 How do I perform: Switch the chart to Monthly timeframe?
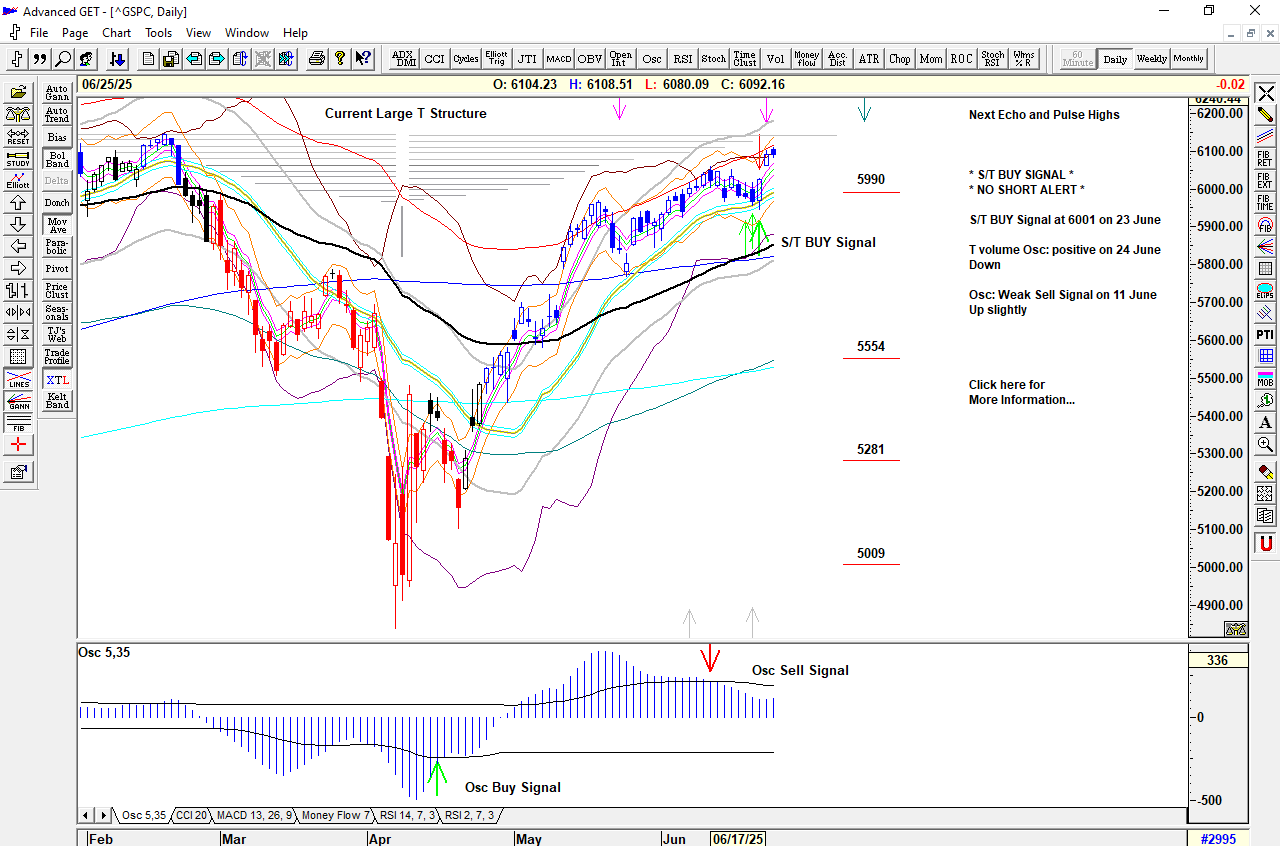pyautogui.click(x=1189, y=59)
